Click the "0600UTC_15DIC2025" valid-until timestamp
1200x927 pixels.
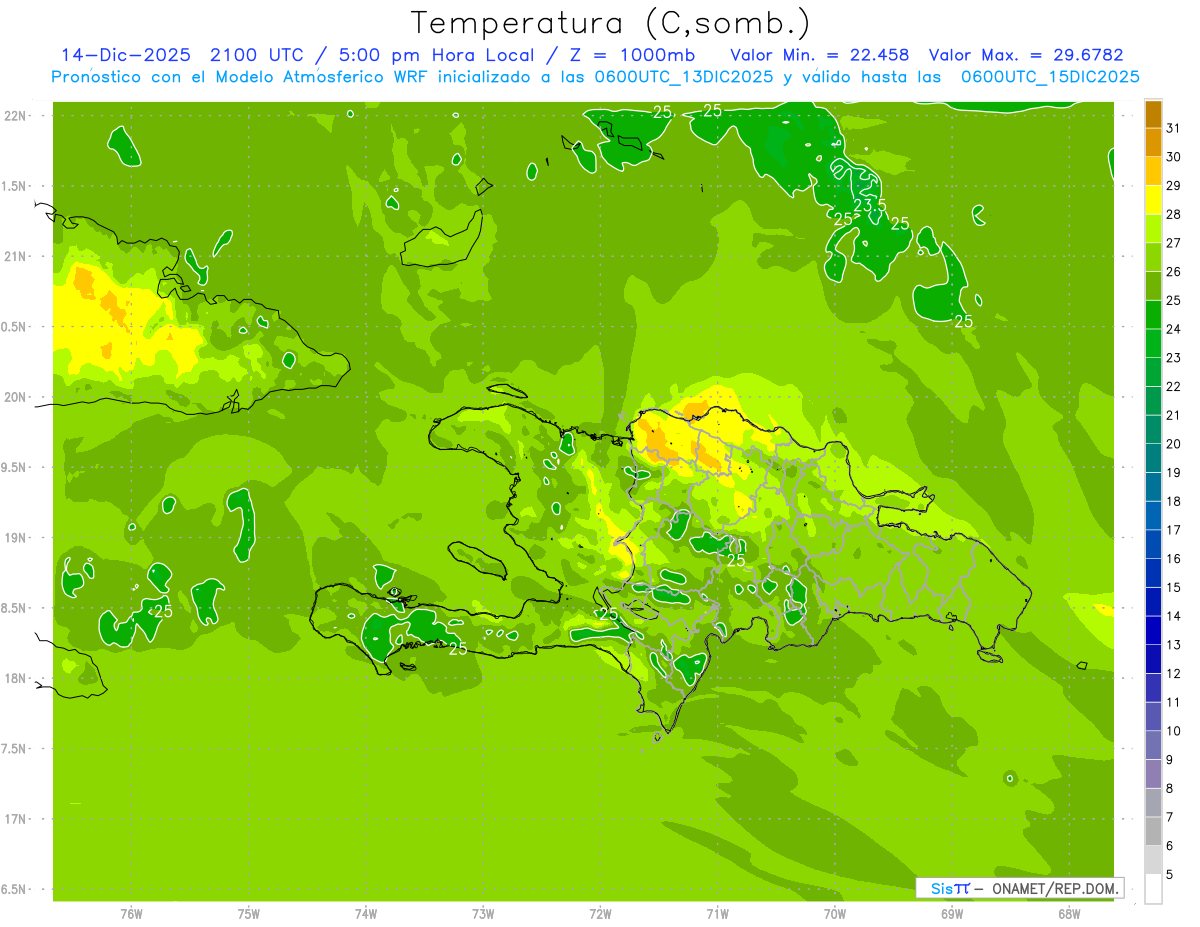1050,77
